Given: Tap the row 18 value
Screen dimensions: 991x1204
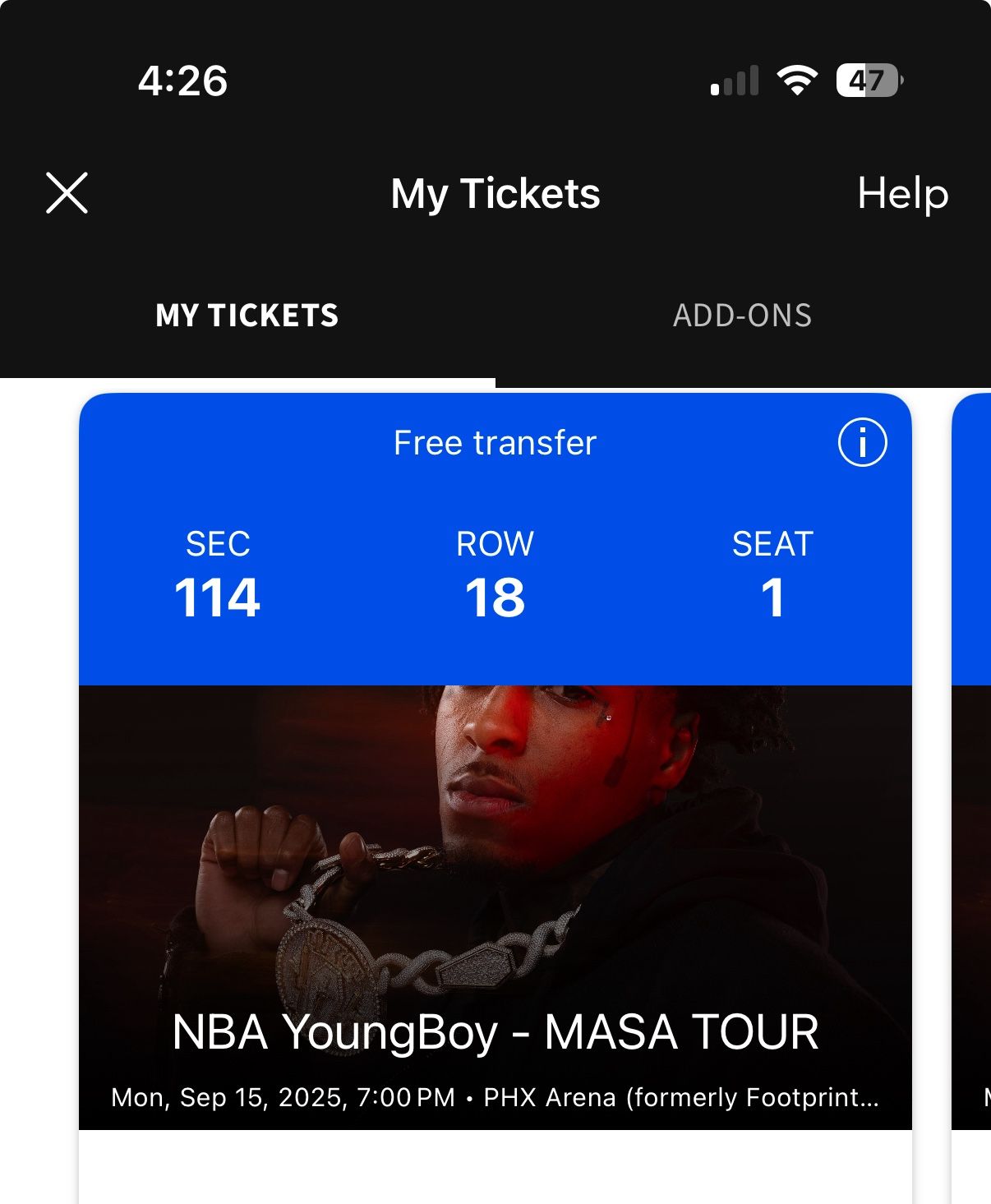Looking at the screenshot, I should (495, 597).
